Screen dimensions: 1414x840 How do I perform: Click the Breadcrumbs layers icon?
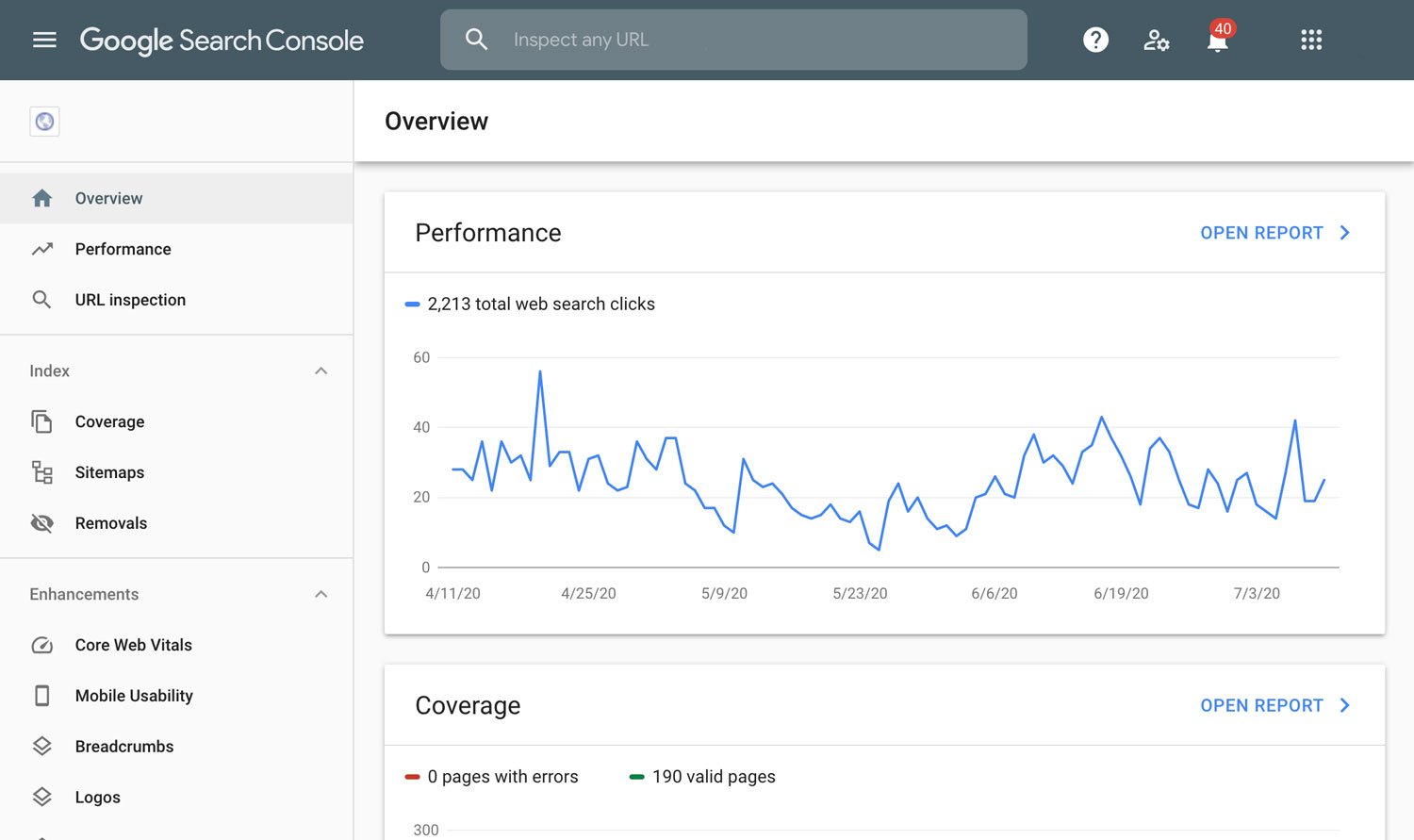(x=42, y=746)
